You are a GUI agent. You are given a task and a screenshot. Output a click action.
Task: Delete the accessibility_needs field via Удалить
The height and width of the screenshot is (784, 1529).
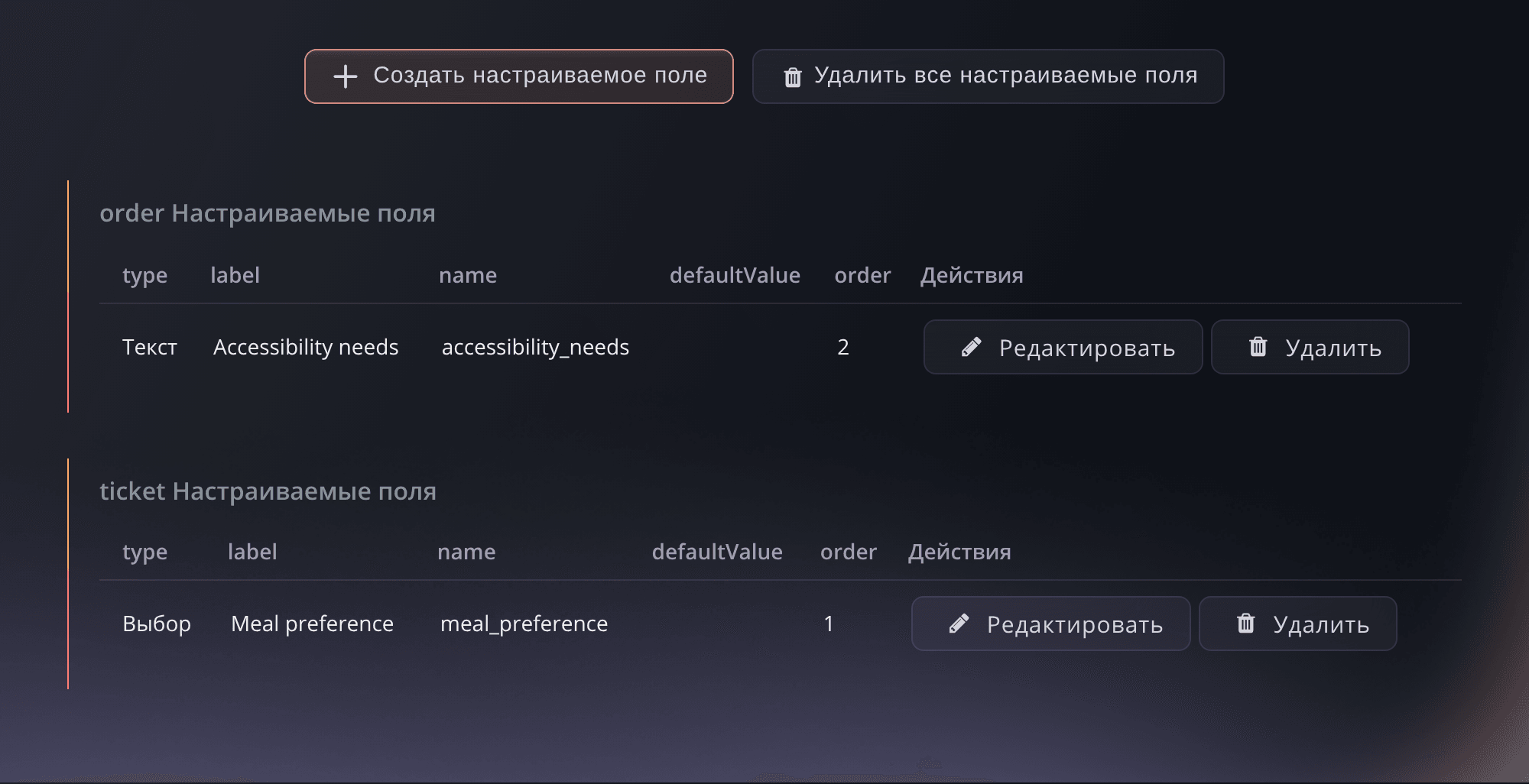(1310, 347)
